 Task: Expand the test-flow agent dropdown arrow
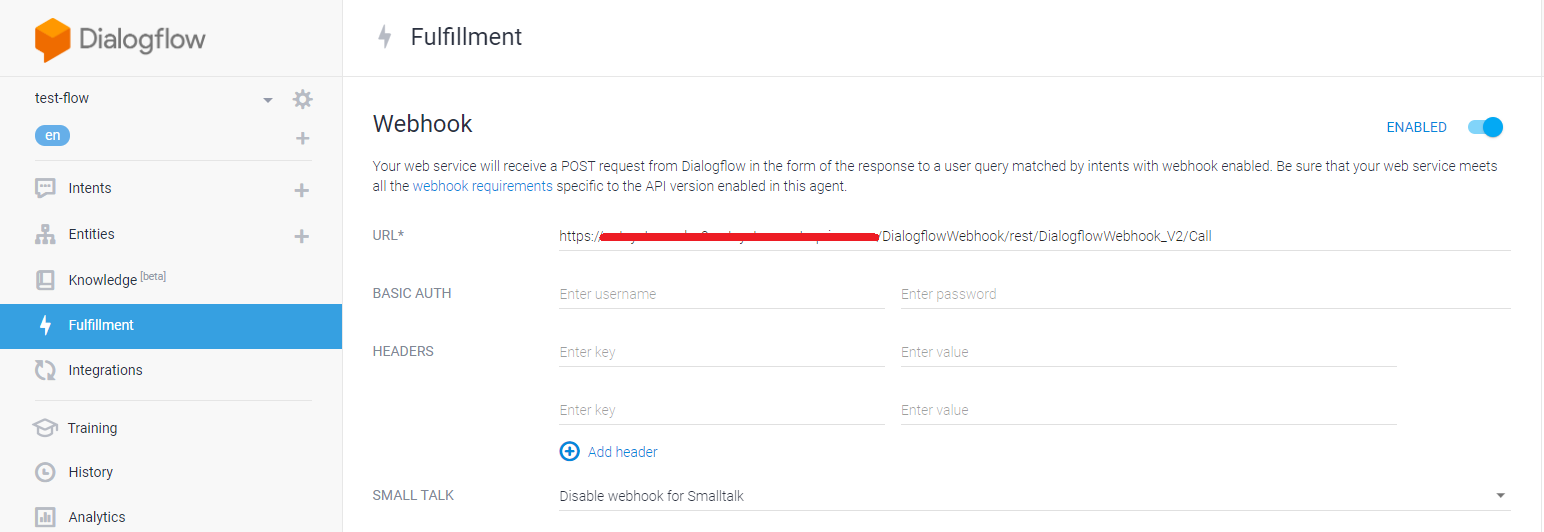(267, 100)
